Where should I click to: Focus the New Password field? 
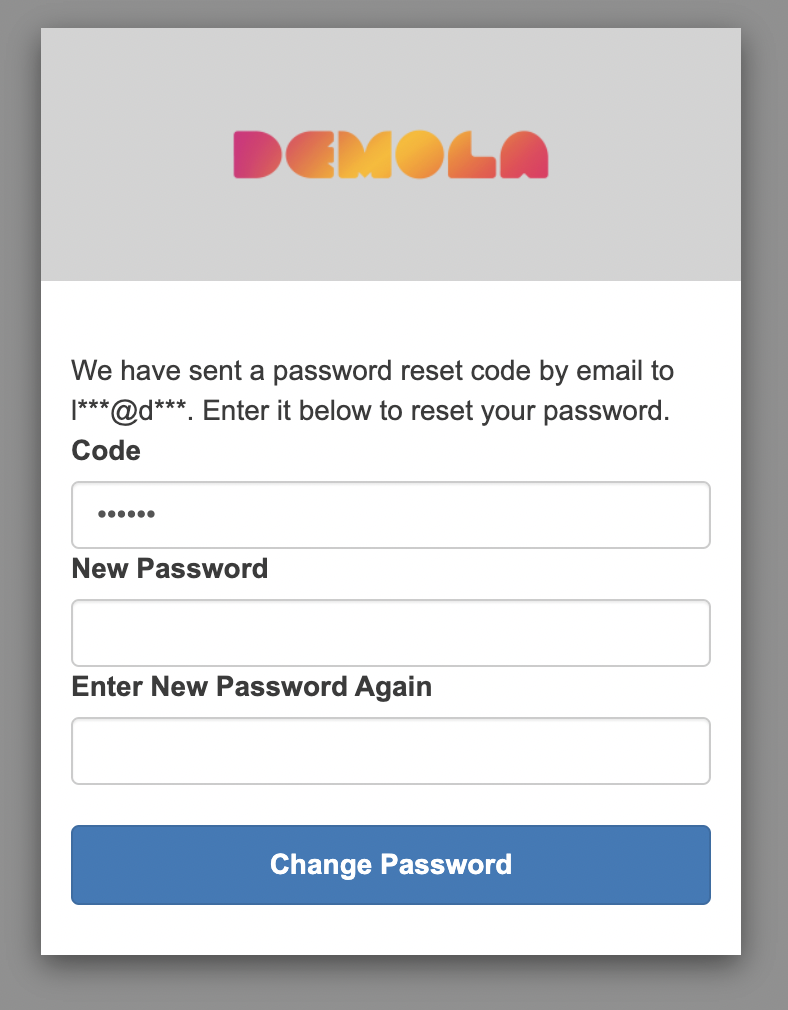pos(391,633)
